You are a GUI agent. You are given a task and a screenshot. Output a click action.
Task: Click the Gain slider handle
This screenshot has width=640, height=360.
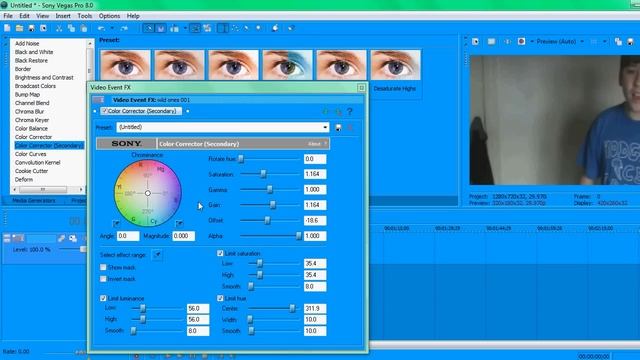point(273,205)
